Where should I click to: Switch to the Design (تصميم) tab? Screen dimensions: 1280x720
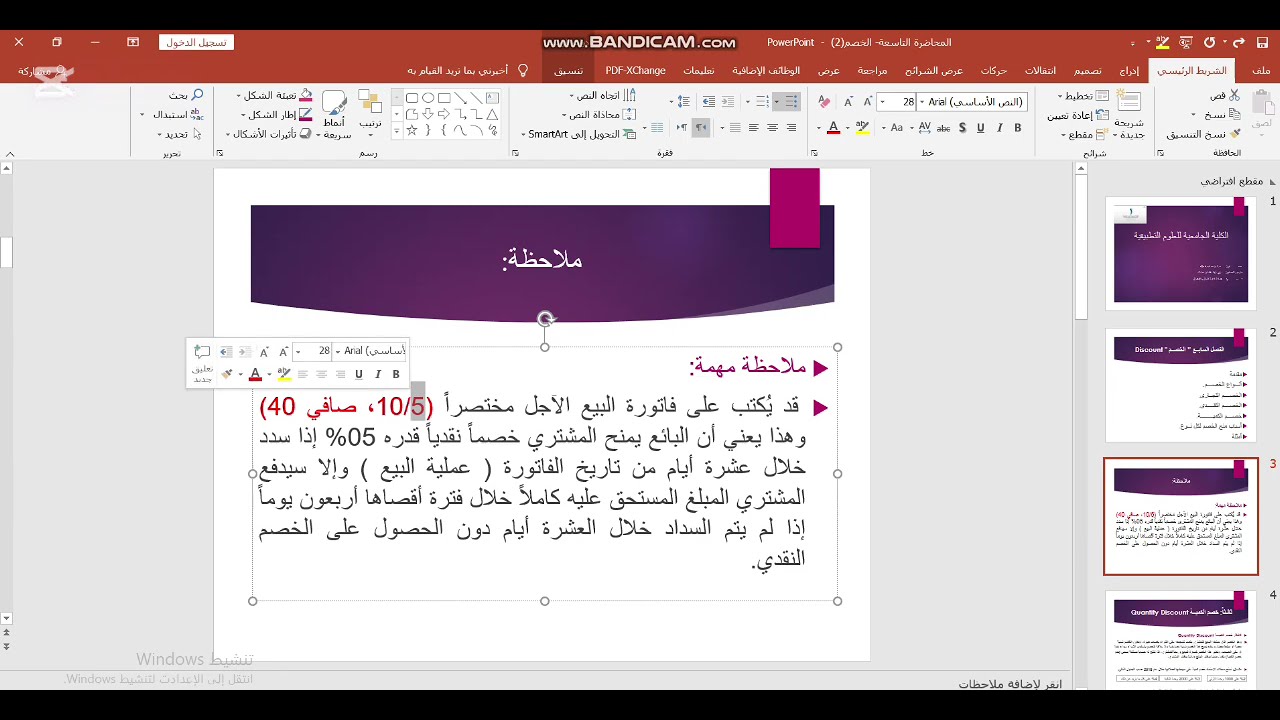(x=1087, y=70)
